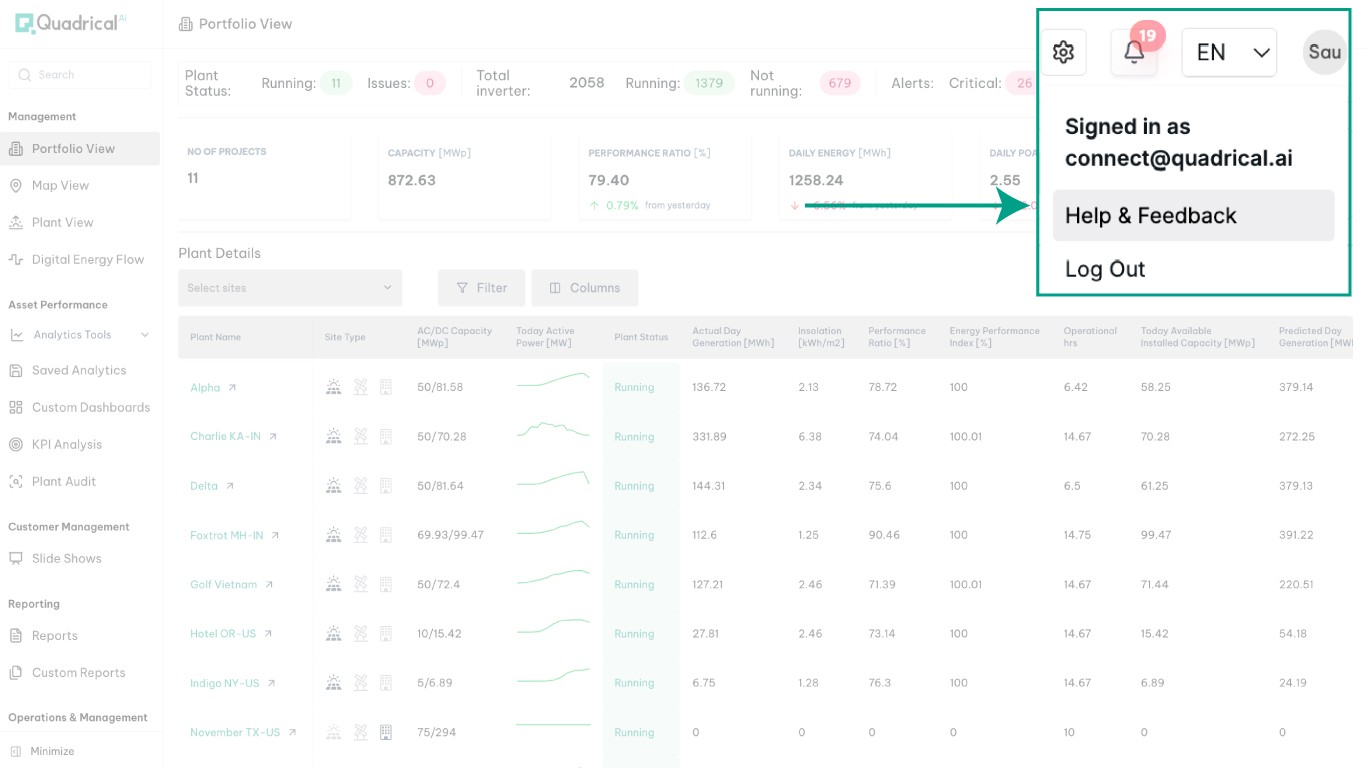Click the solar panel icon in Alpha row
This screenshot has height=768, width=1366.
click(334, 387)
